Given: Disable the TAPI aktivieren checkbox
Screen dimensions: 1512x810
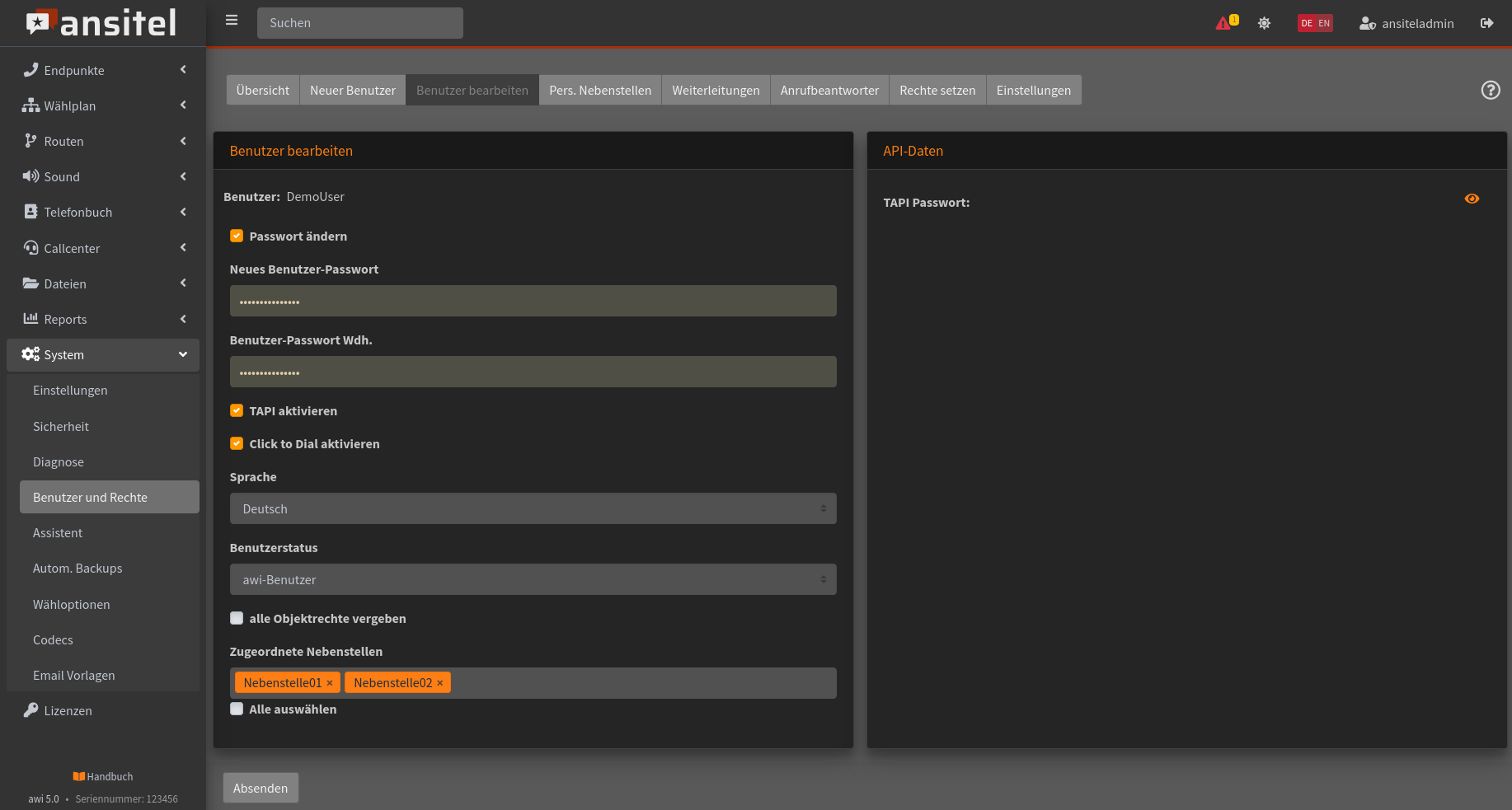Looking at the screenshot, I should pos(237,411).
